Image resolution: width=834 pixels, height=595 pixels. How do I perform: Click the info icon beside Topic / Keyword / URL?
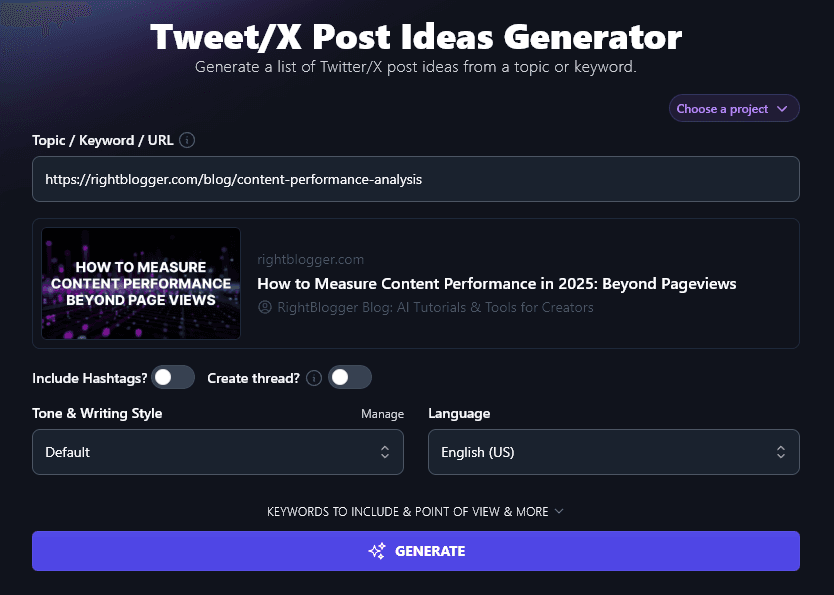187,140
